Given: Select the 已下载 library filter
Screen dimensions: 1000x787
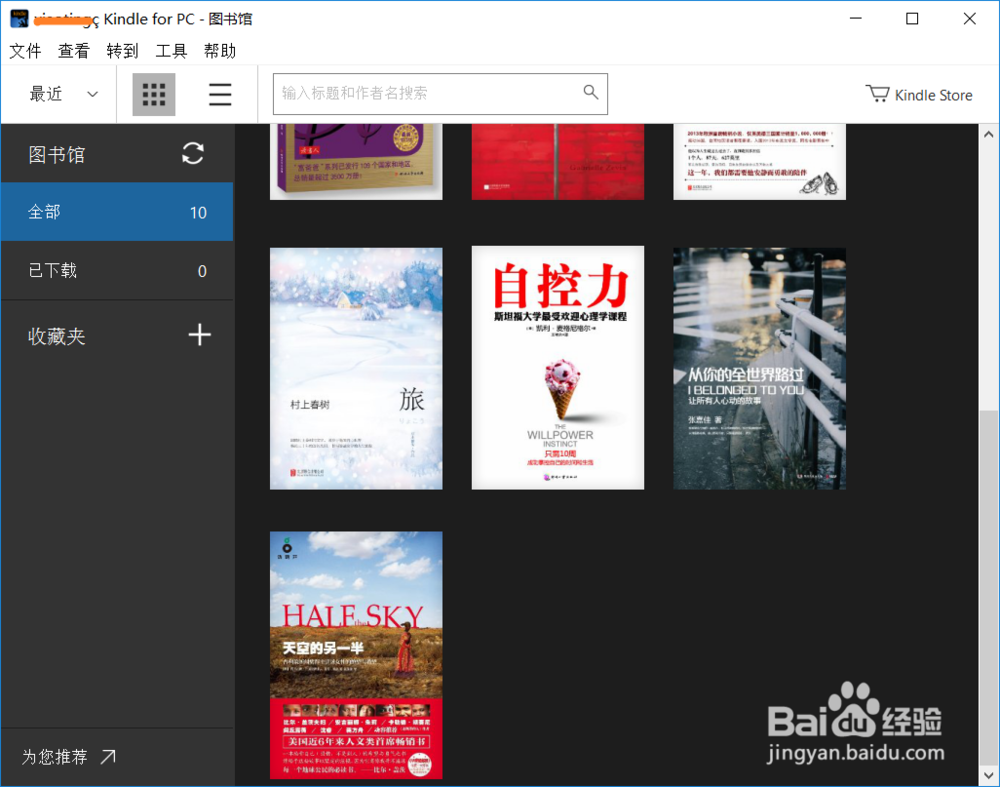Looking at the screenshot, I should point(117,270).
